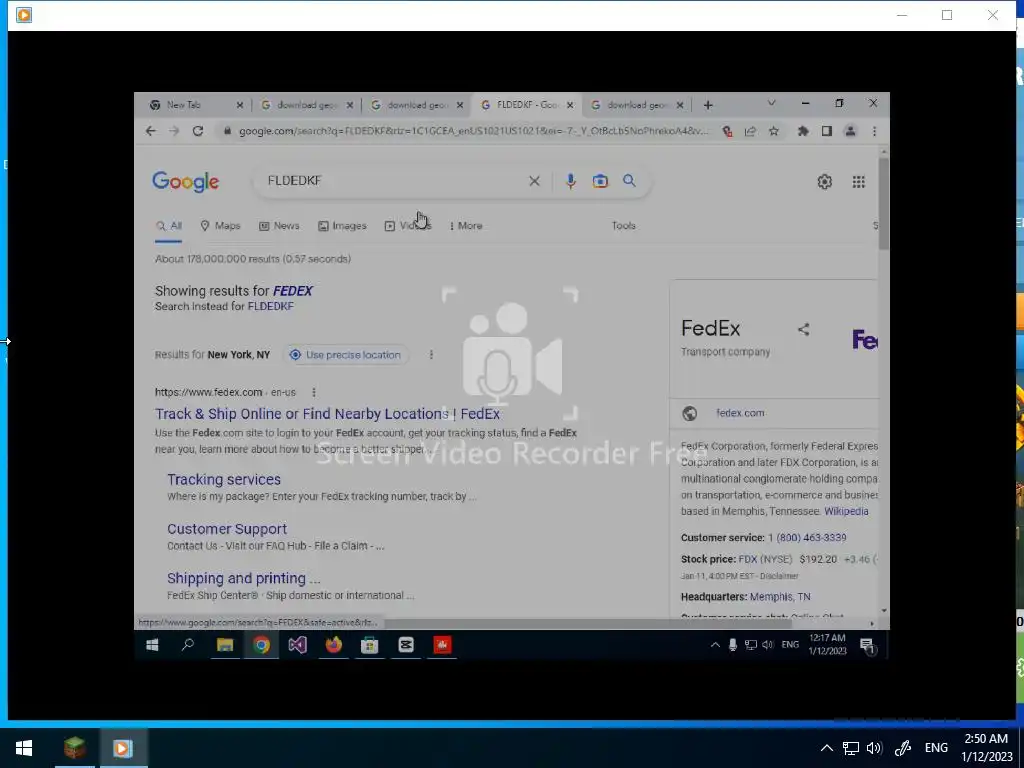Open Chrome three-dot menu
Viewport: 1024px width, 768px height.
point(874,131)
